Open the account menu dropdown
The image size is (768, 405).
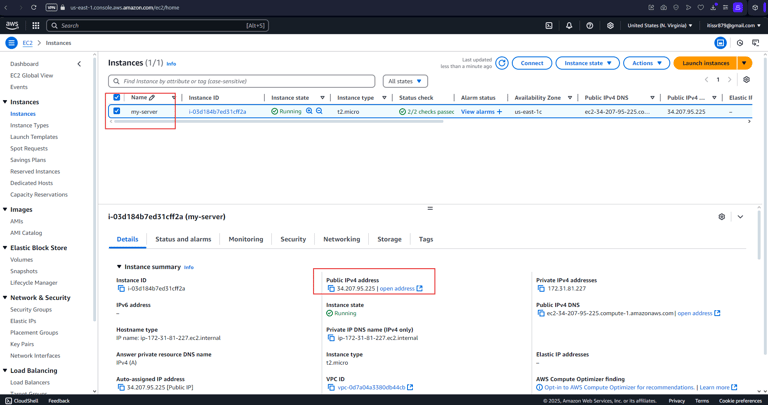[733, 25]
